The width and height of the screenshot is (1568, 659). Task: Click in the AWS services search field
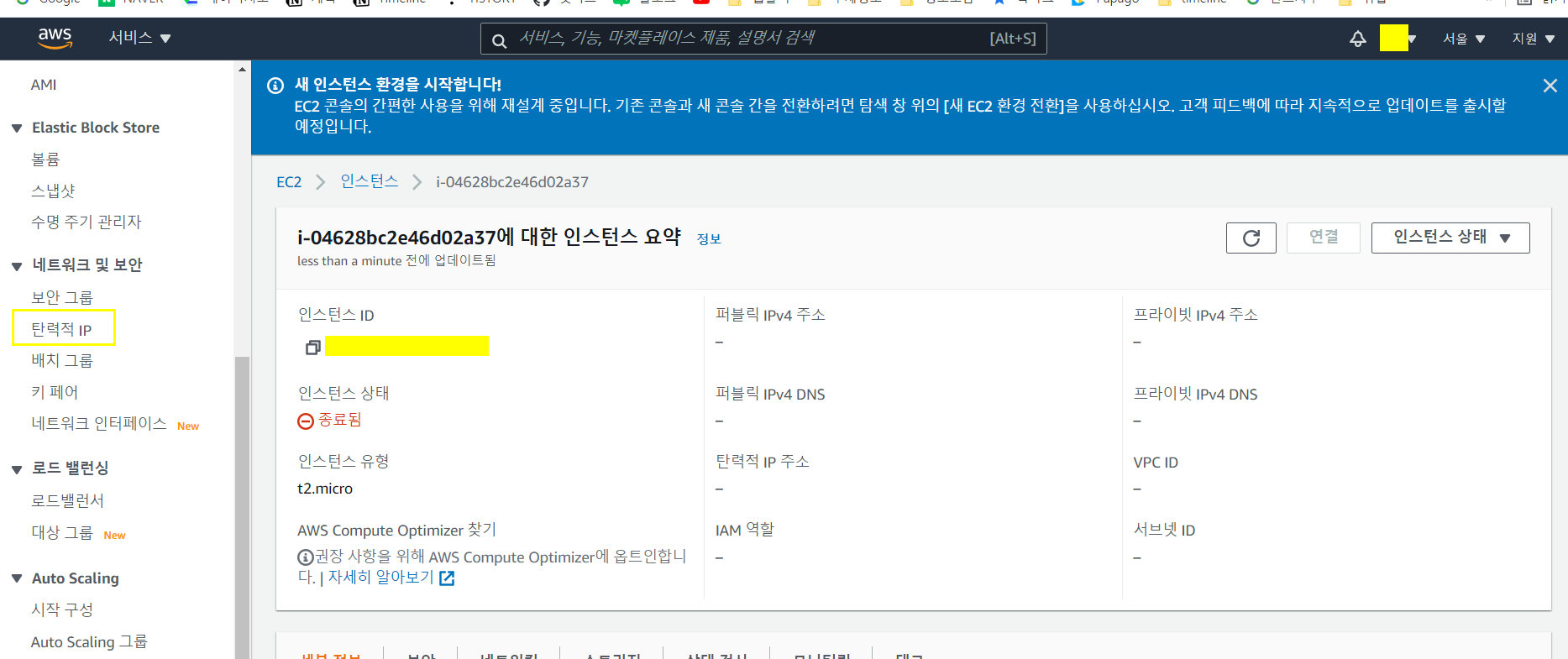click(x=763, y=39)
